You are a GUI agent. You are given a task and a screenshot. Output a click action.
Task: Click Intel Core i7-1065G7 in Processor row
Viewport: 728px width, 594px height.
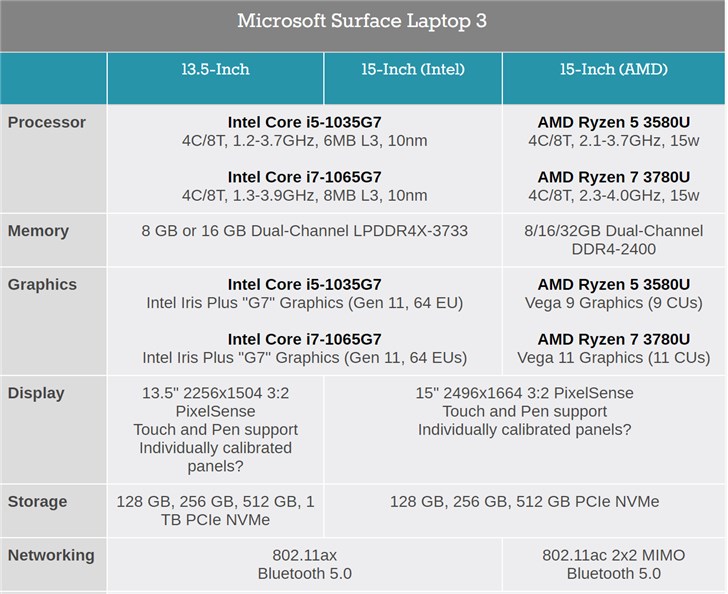[305, 177]
